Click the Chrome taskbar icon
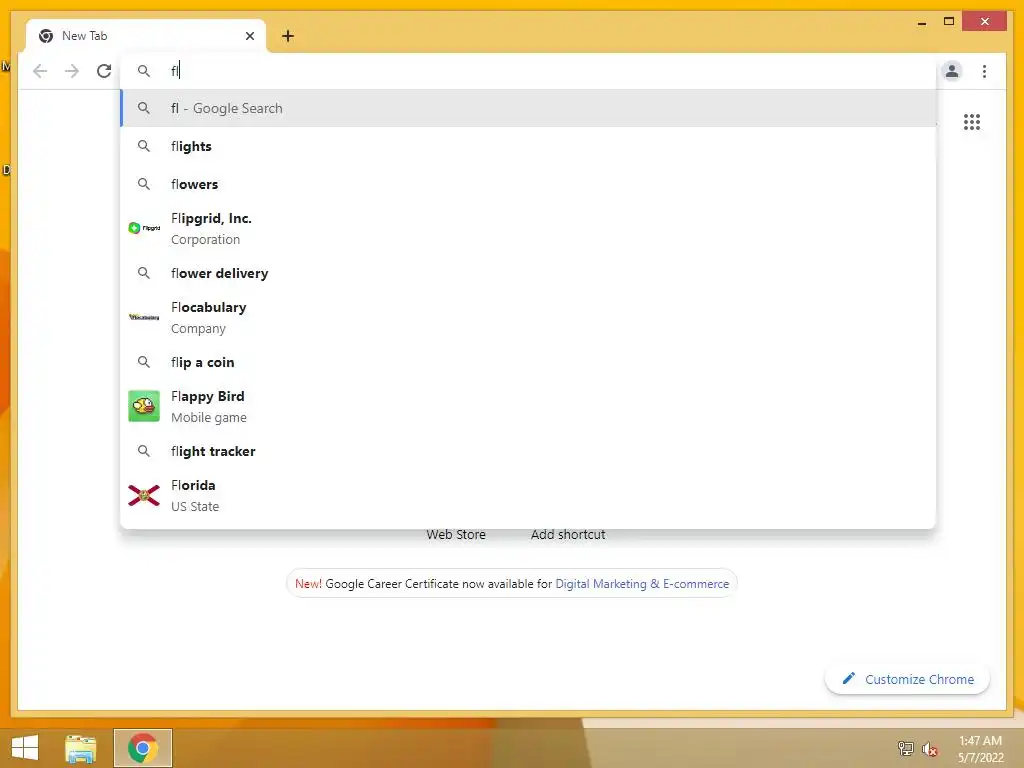This screenshot has width=1024, height=768. [143, 748]
